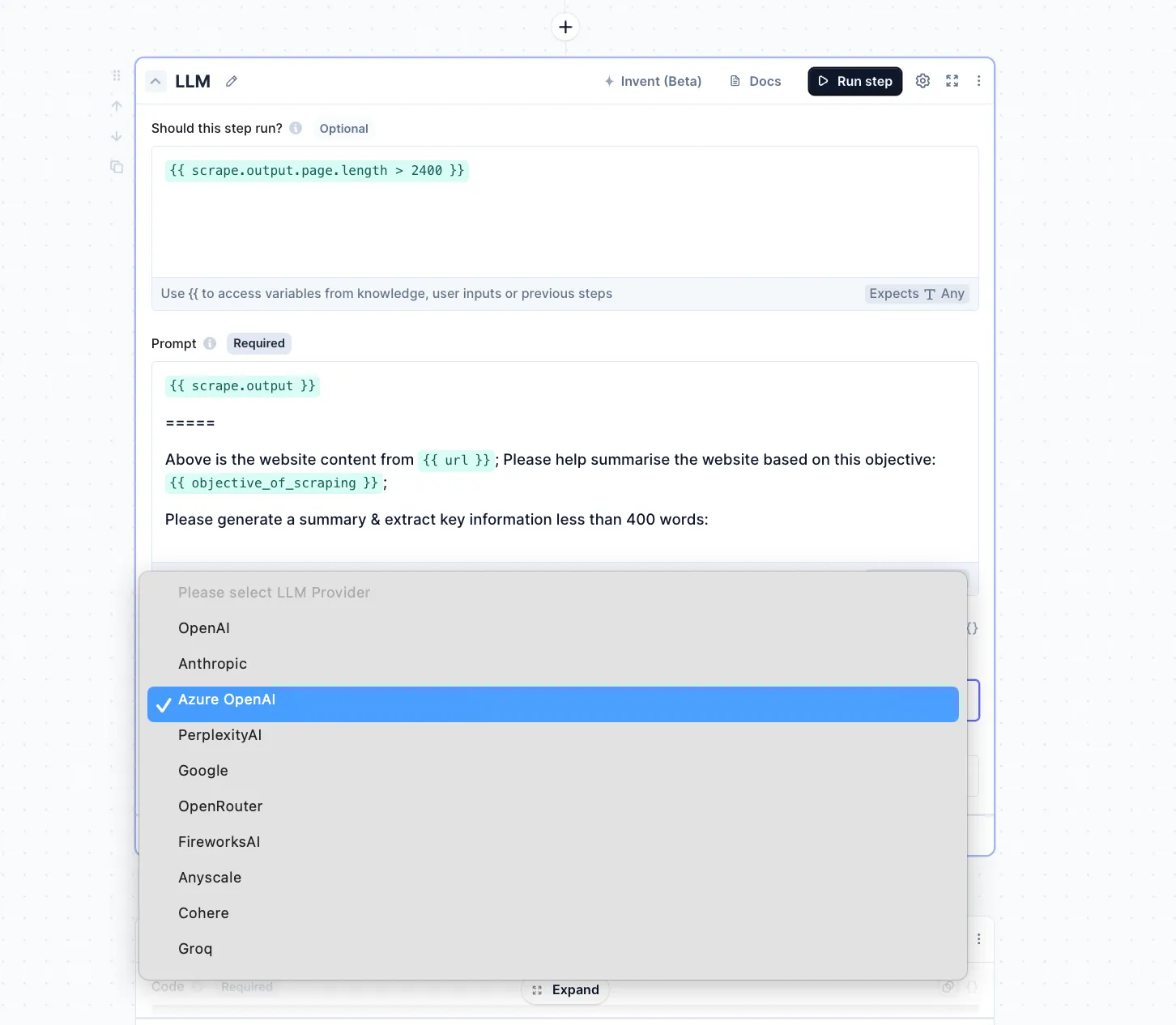Viewport: 1176px width, 1025px height.
Task: Move step up with arrow icon
Action: click(x=117, y=106)
